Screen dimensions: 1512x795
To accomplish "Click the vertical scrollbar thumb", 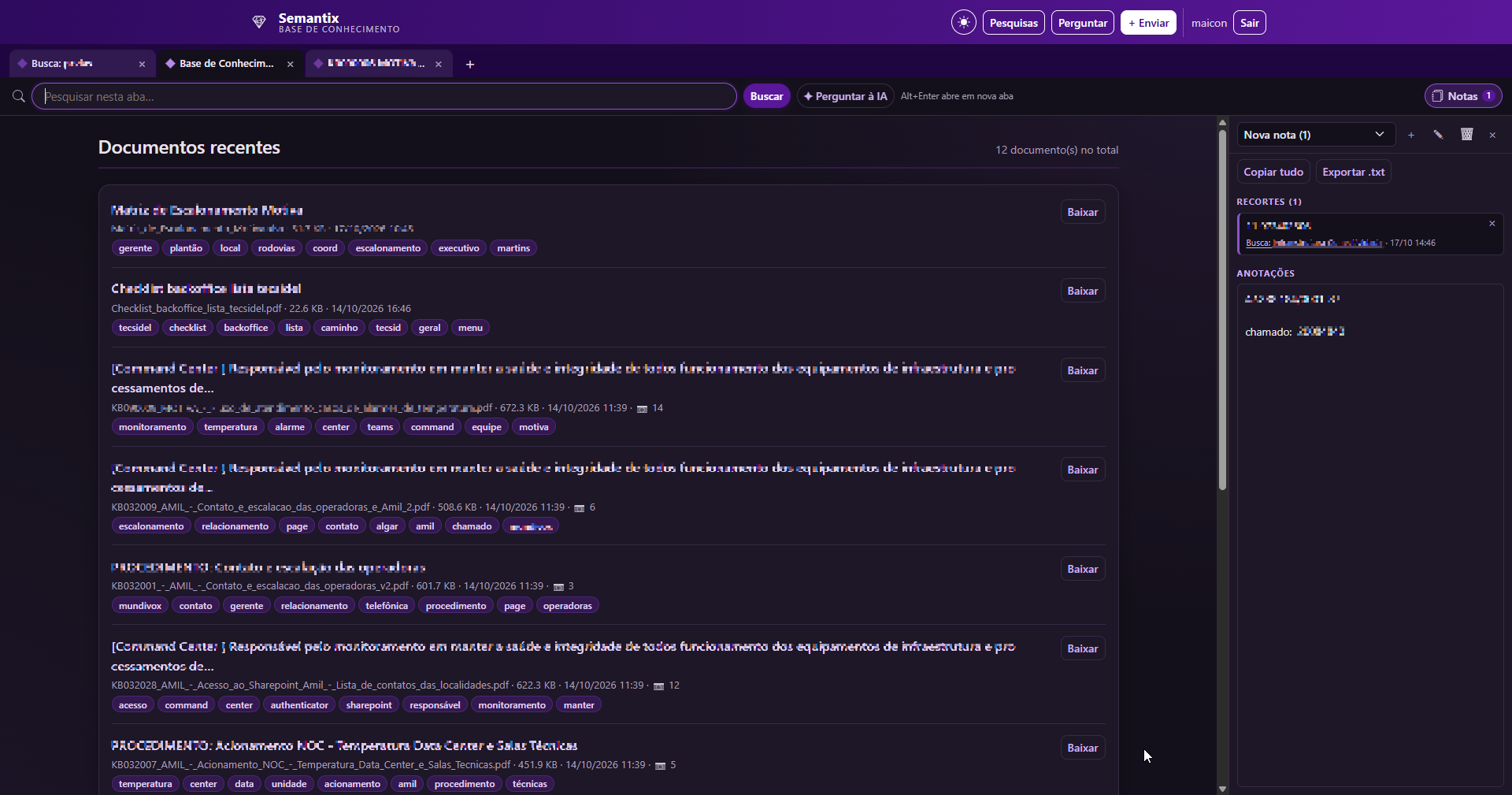I will tap(1222, 310).
